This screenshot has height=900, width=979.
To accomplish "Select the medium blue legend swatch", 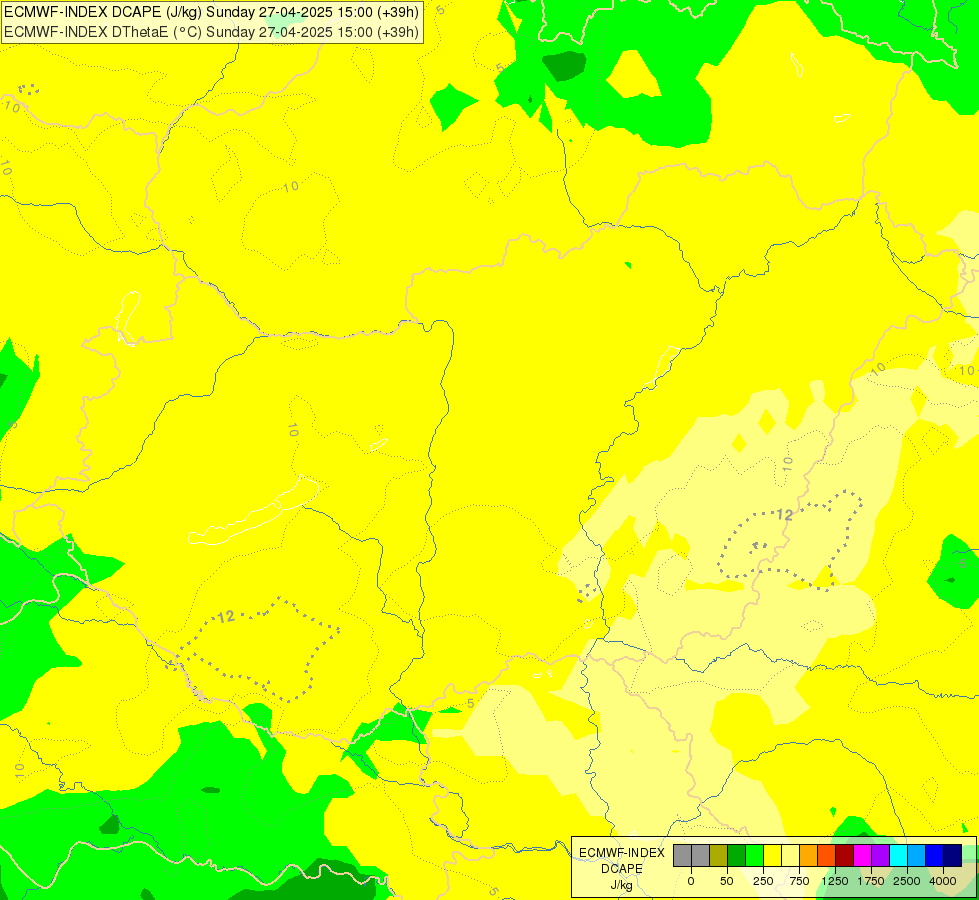I will click(x=935, y=855).
